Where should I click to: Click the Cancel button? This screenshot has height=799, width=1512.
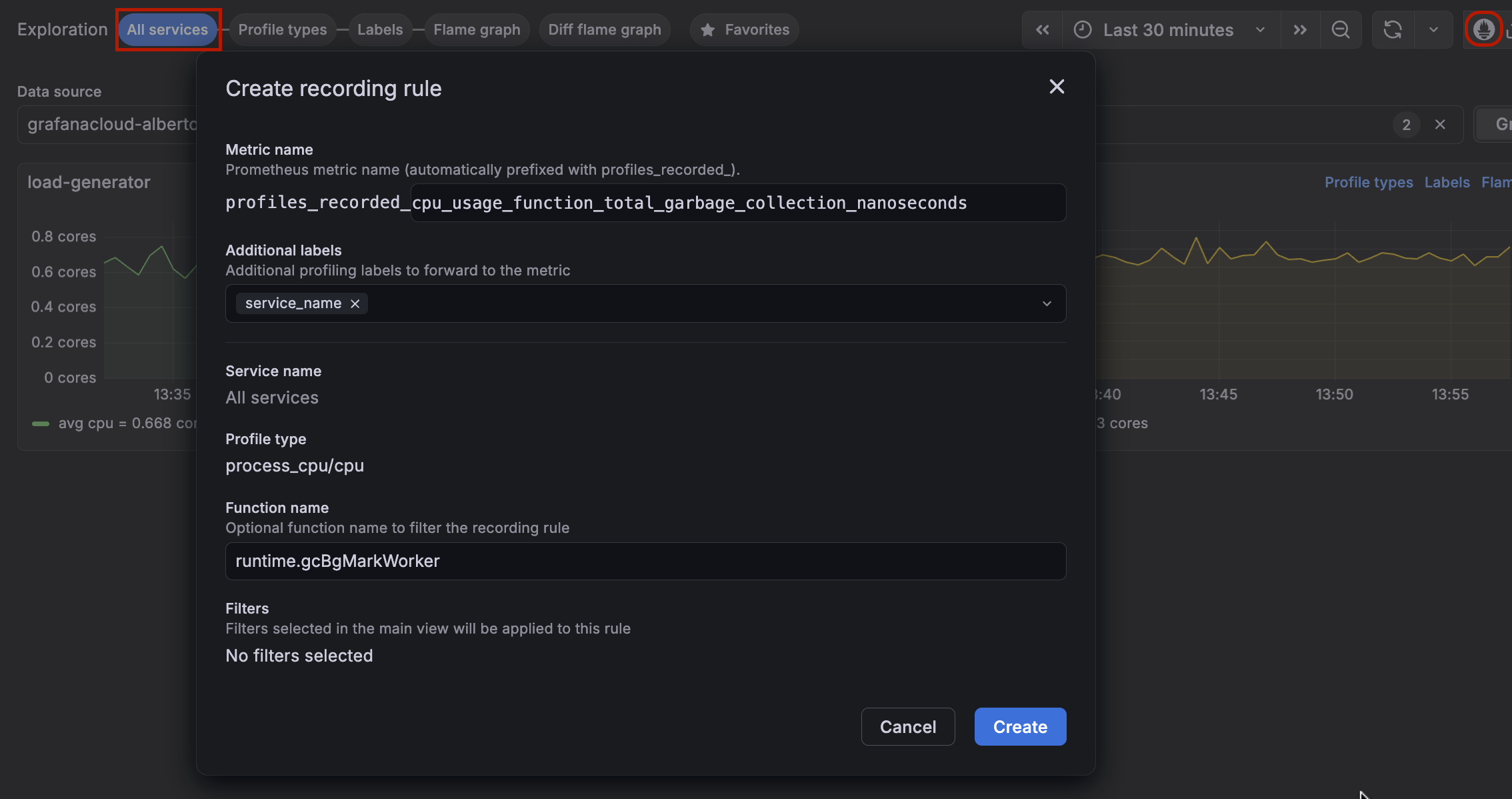point(907,727)
